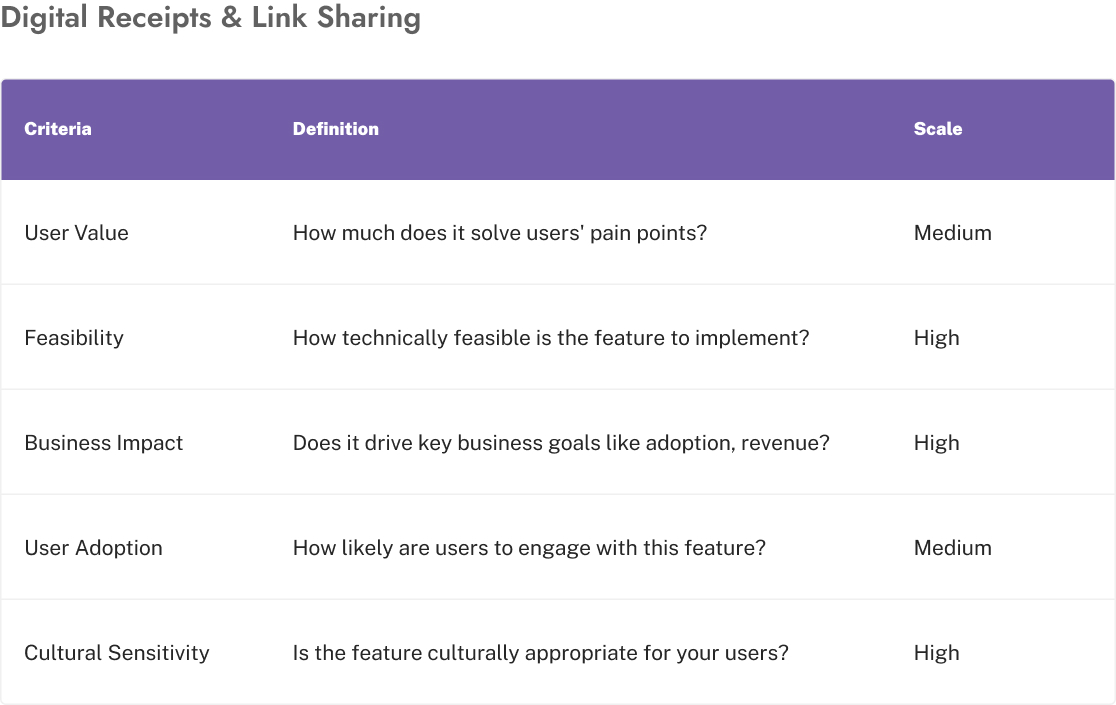This screenshot has height=705, width=1116.
Task: Click the users engage with feature definition
Action: coord(529,548)
